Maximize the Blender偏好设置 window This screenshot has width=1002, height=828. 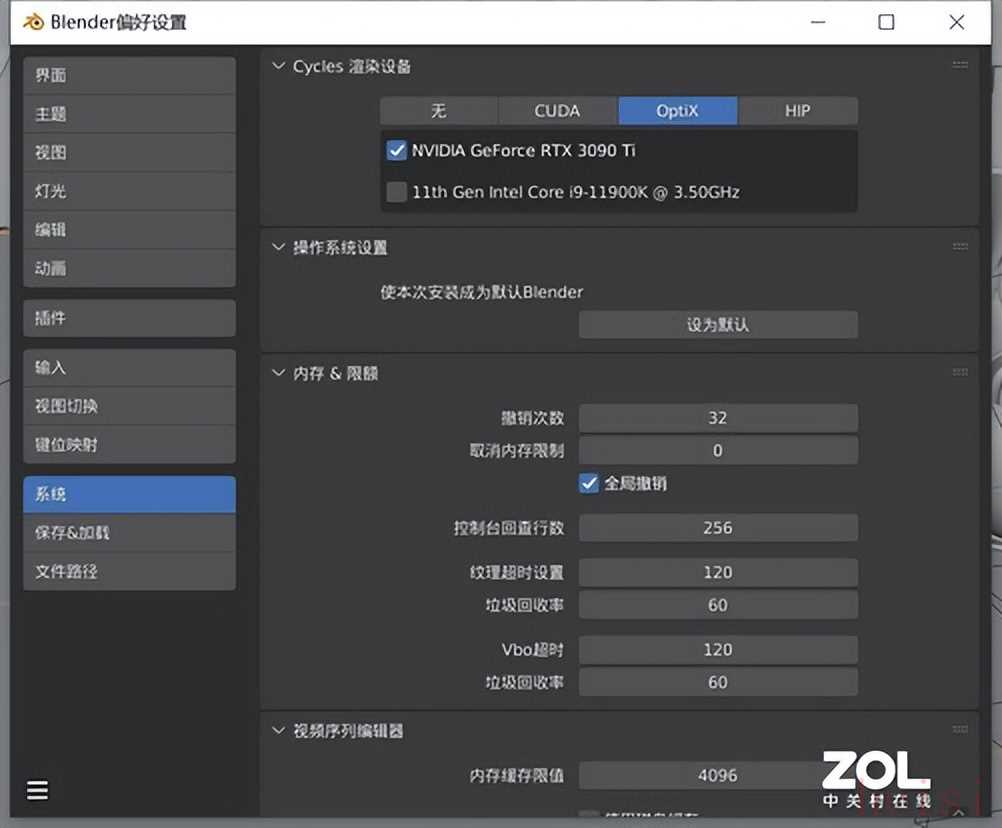point(886,22)
